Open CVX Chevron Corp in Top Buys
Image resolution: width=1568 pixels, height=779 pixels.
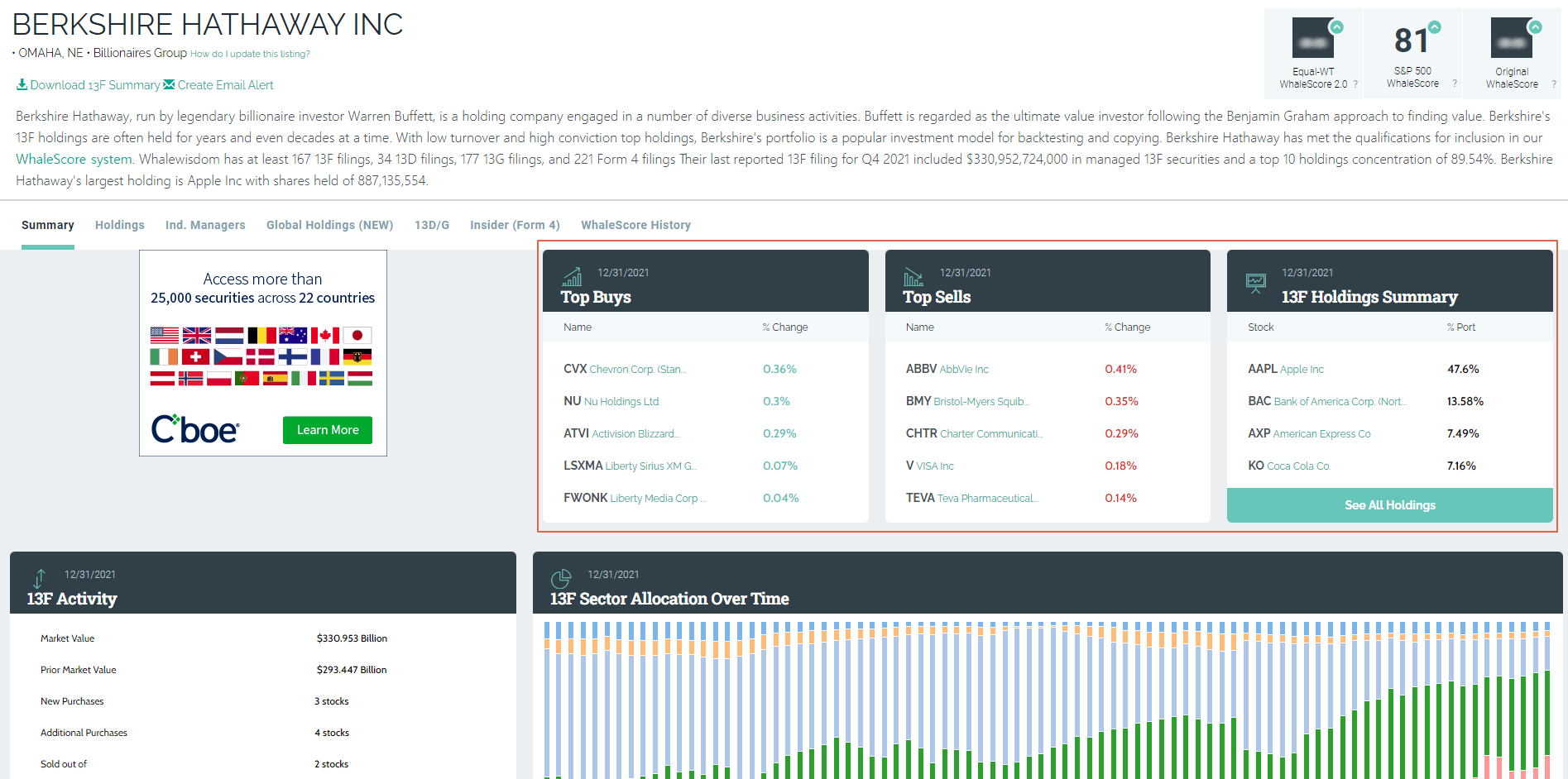tap(625, 369)
